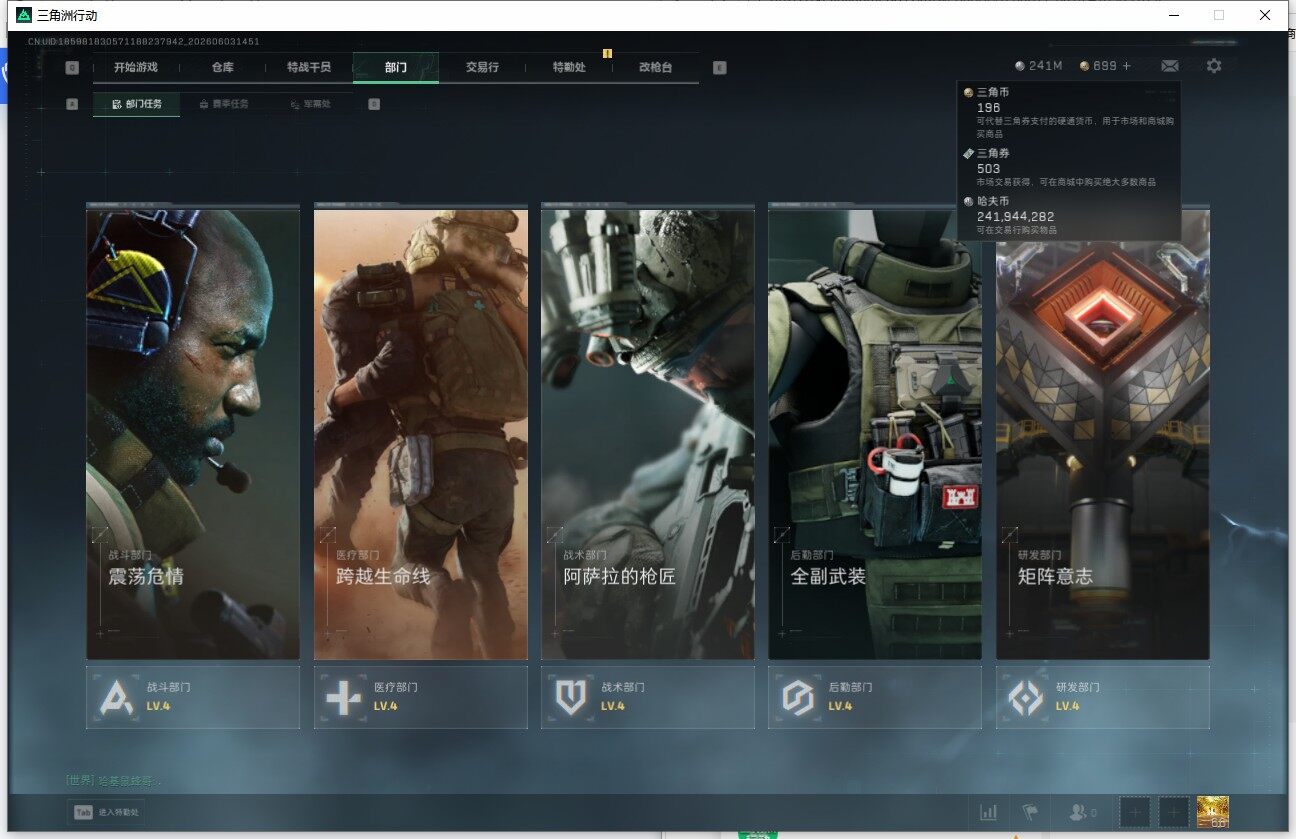Click 医疗部门 LV.4 level panel
The image size is (1296, 839).
(x=421, y=697)
